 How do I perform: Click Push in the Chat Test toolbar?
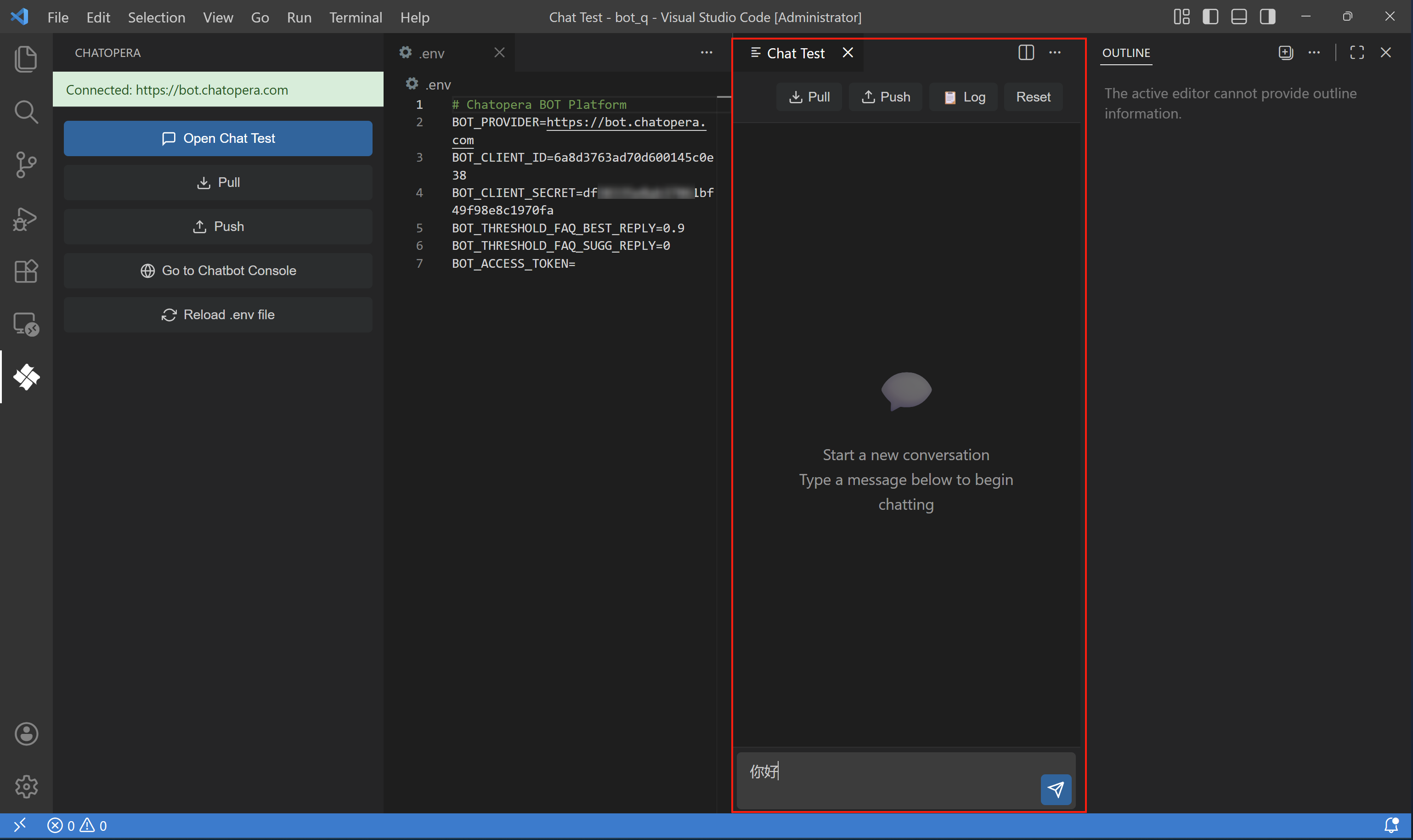pos(885,97)
